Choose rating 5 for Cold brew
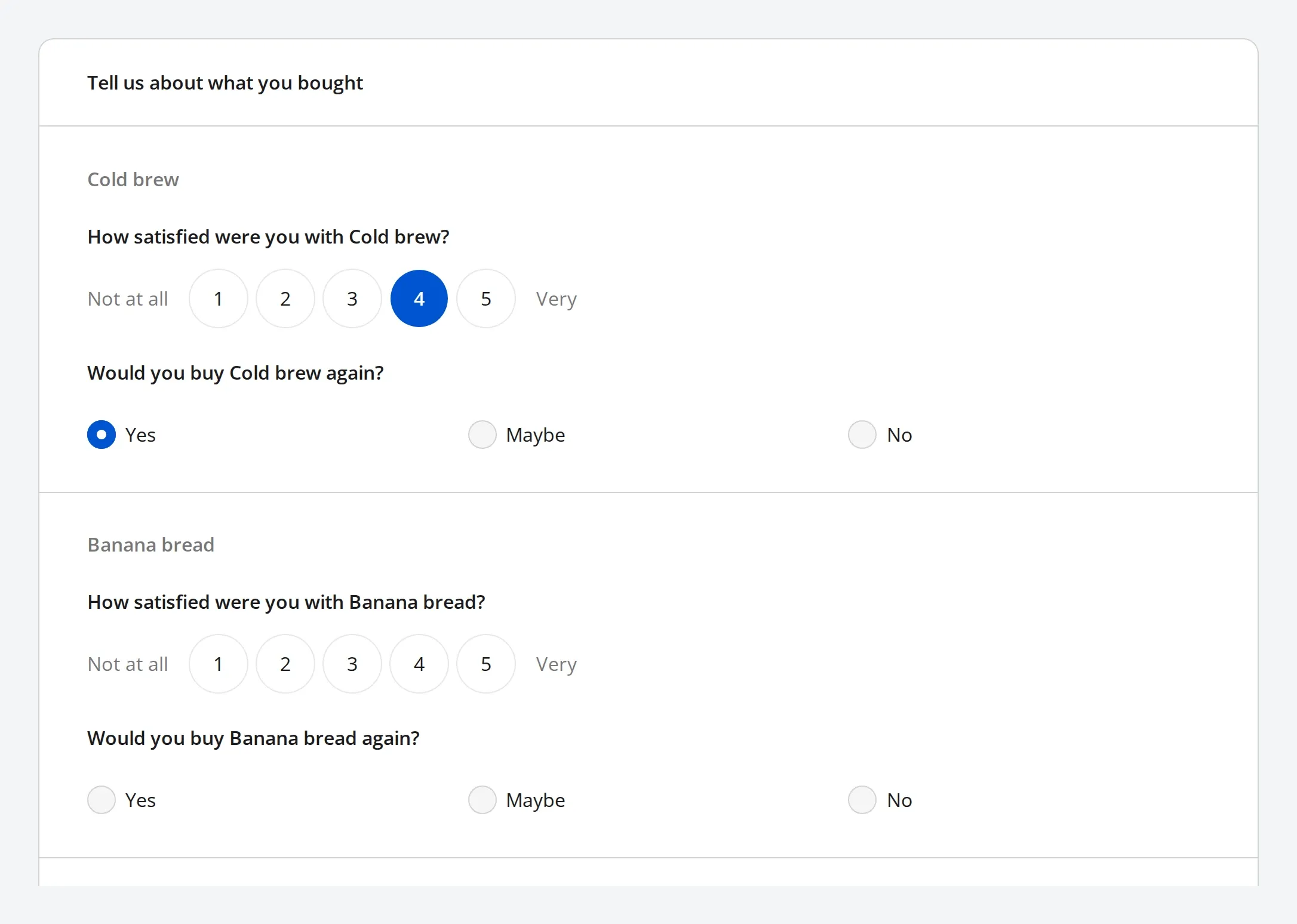The width and height of the screenshot is (1297, 924). pos(486,298)
